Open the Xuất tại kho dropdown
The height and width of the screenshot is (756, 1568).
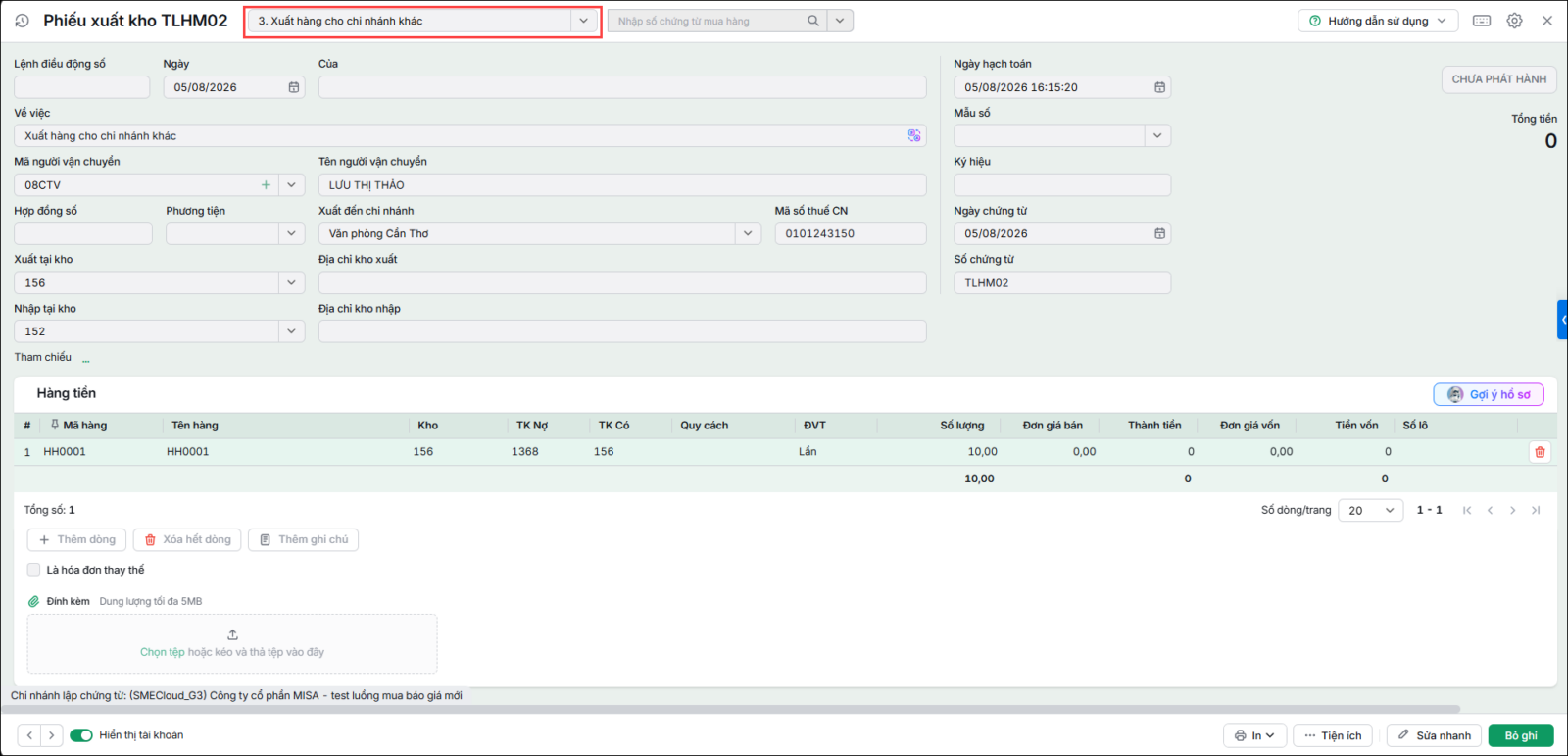coord(292,282)
